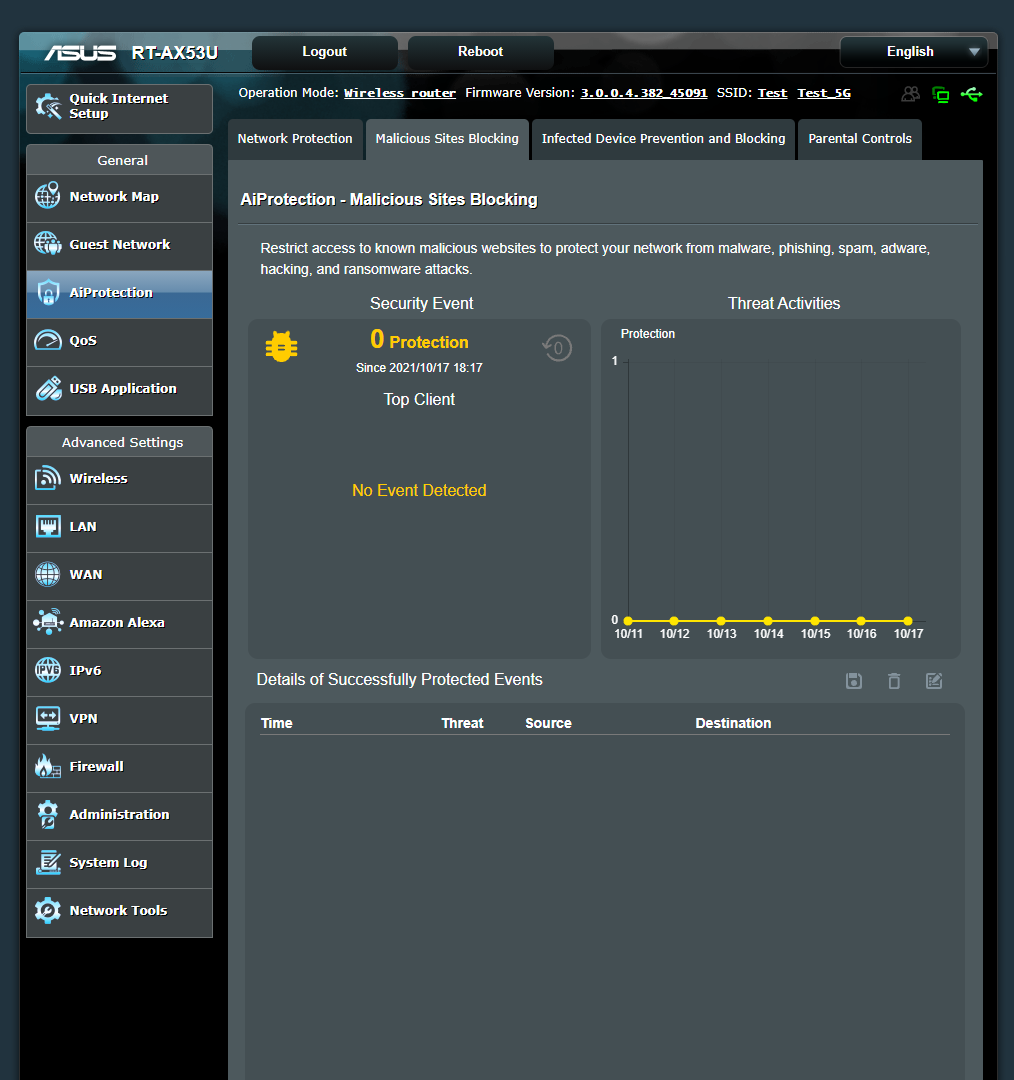
Task: Click the 10/14 data point on chart
Action: coord(768,621)
